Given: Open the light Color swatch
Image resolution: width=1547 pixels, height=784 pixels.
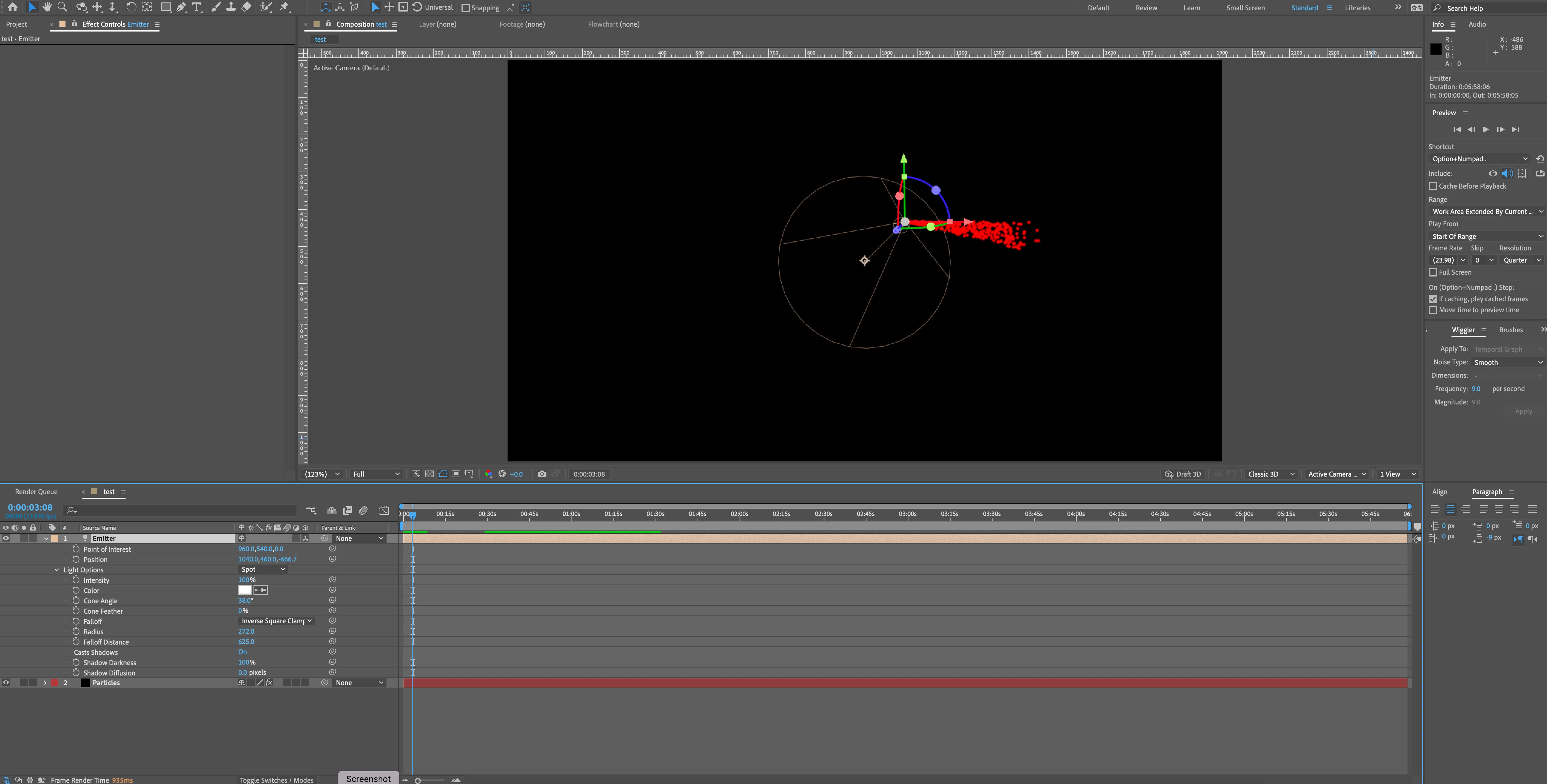Looking at the screenshot, I should (245, 590).
